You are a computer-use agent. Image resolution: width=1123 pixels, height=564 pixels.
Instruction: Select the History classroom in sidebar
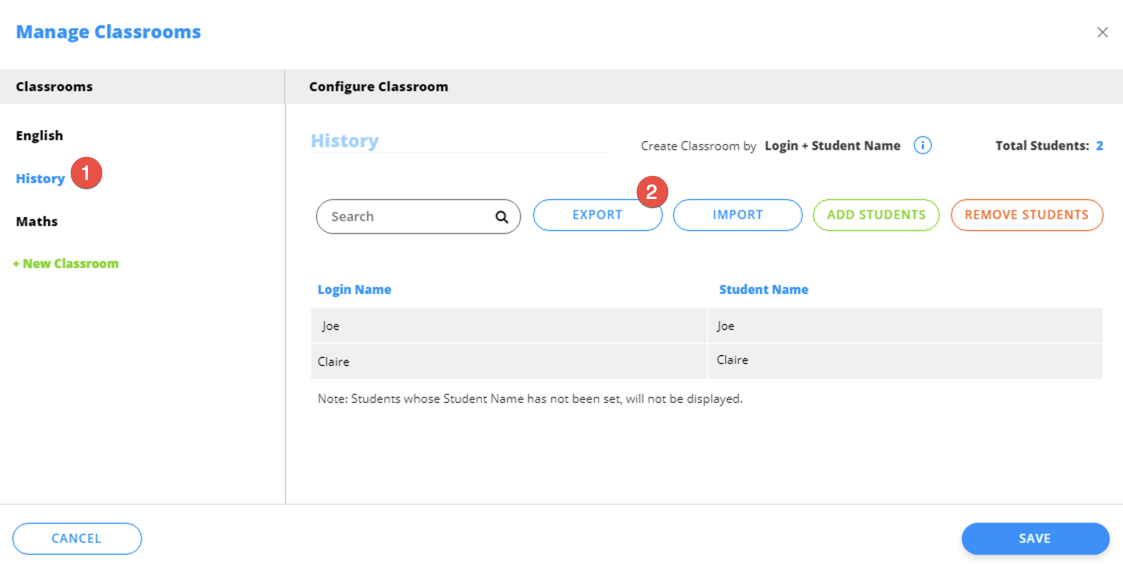click(x=40, y=179)
